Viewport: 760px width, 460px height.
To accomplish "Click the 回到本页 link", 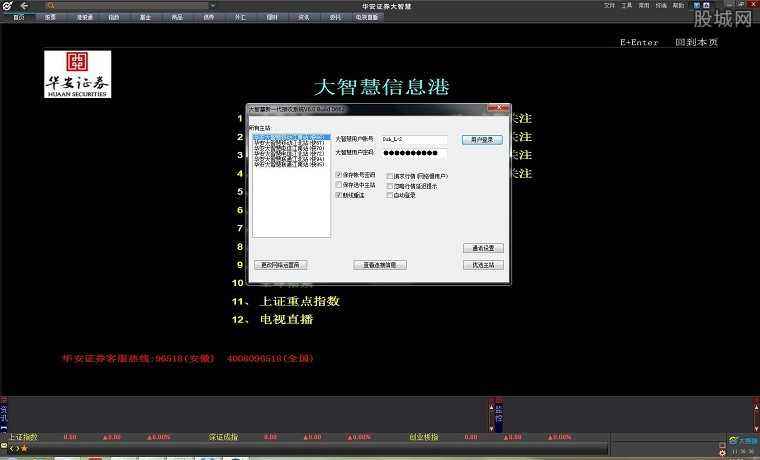I will pyautogui.click(x=696, y=42).
